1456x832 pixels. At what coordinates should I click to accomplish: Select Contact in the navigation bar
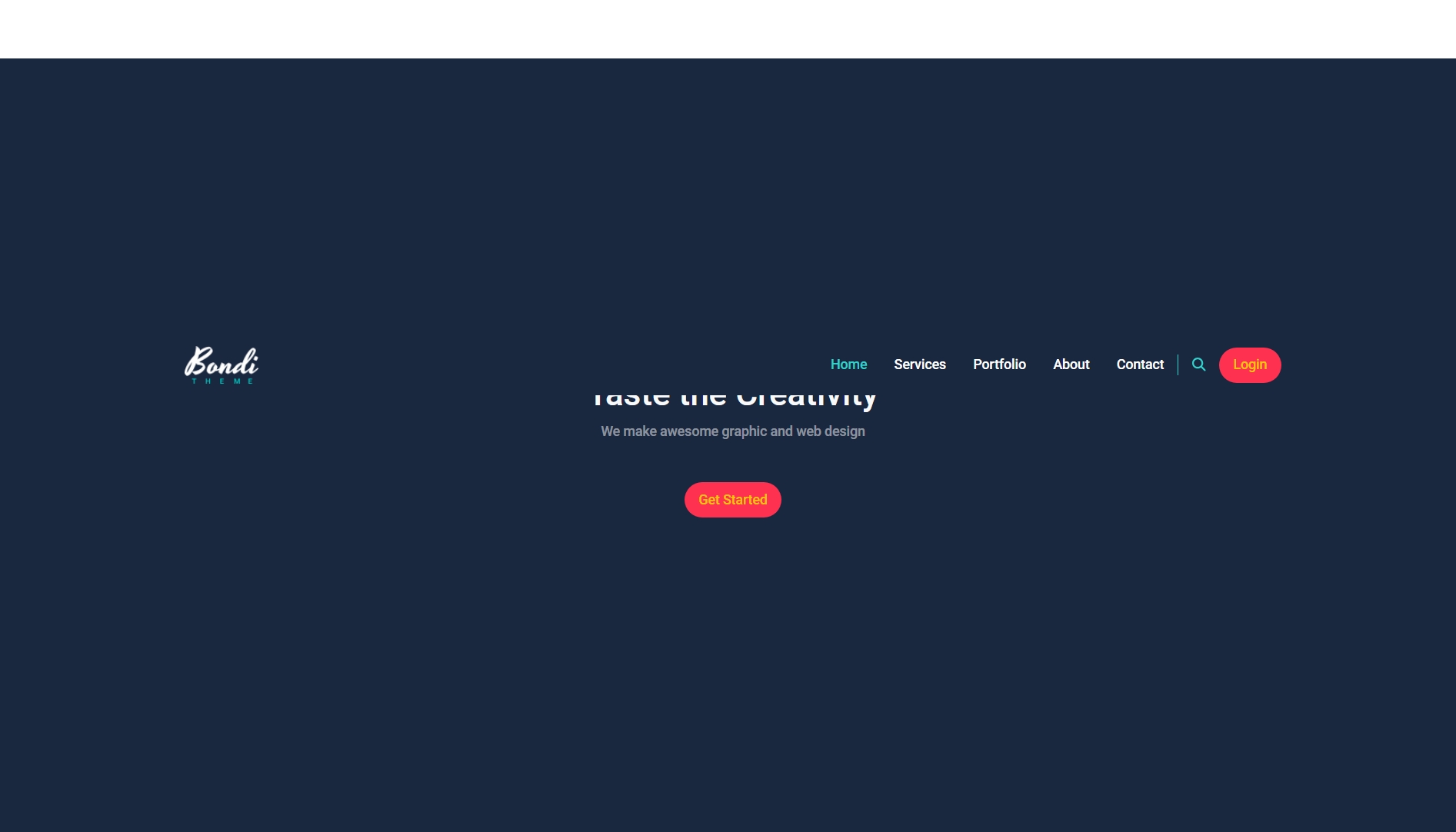point(1139,364)
